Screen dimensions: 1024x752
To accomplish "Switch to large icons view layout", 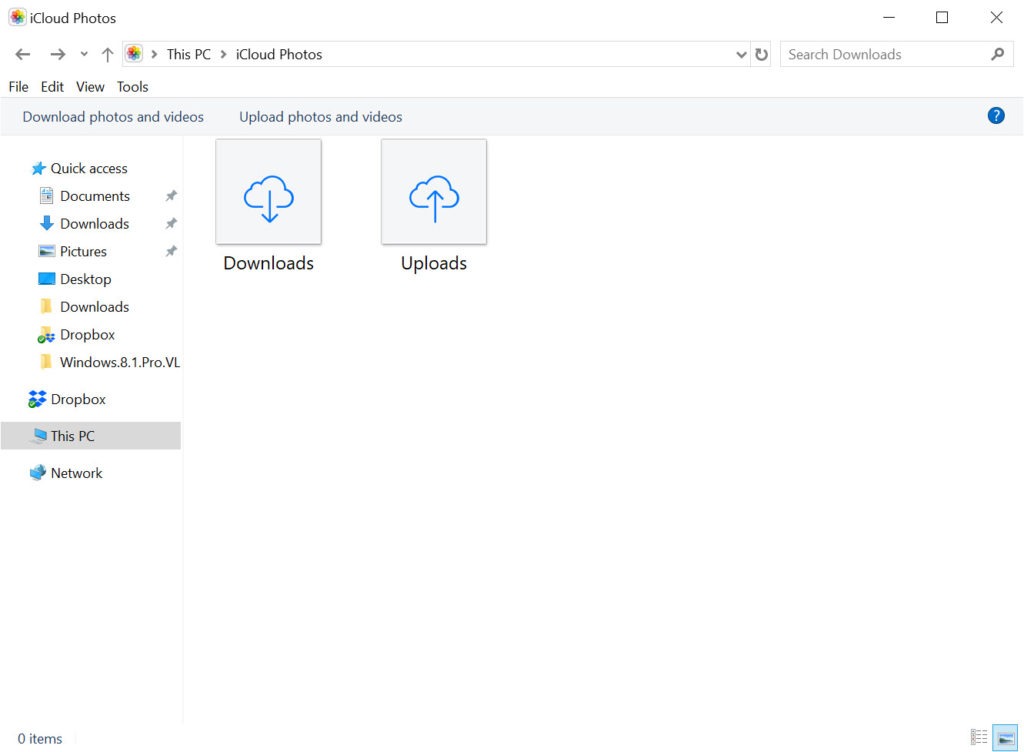I will (x=1004, y=738).
